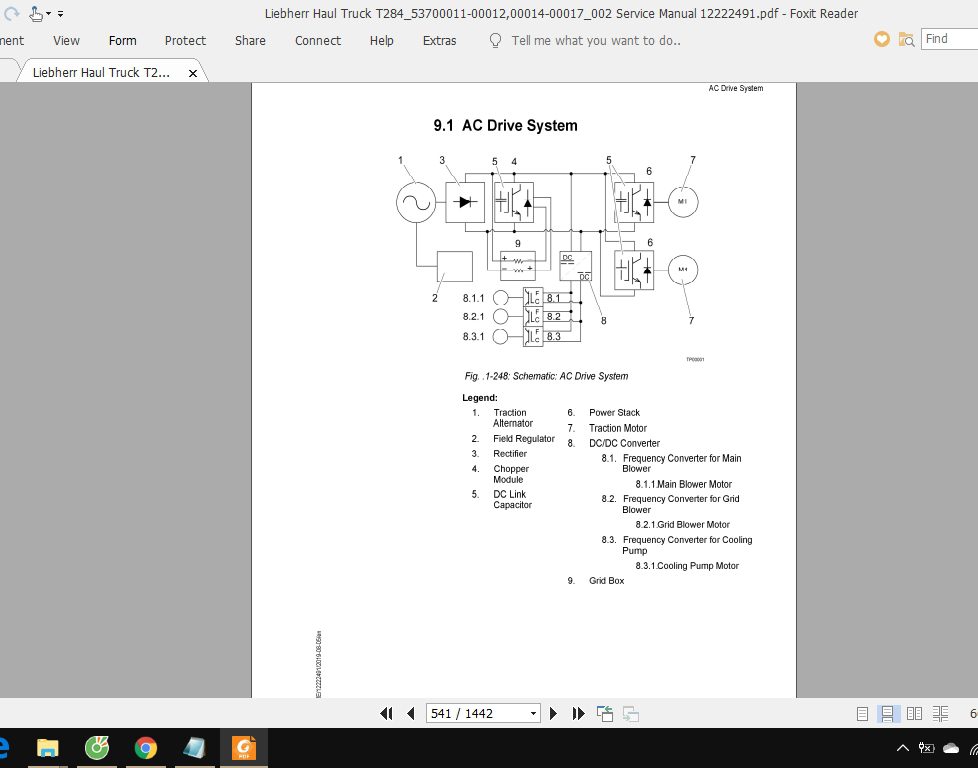Screen dimensions: 978x768
Task: Switch to continuous facing pages view
Action: [941, 713]
